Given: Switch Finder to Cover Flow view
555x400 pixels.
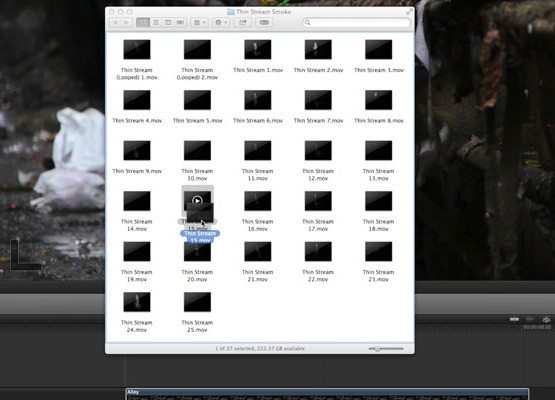Looking at the screenshot, I should click(x=181, y=23).
